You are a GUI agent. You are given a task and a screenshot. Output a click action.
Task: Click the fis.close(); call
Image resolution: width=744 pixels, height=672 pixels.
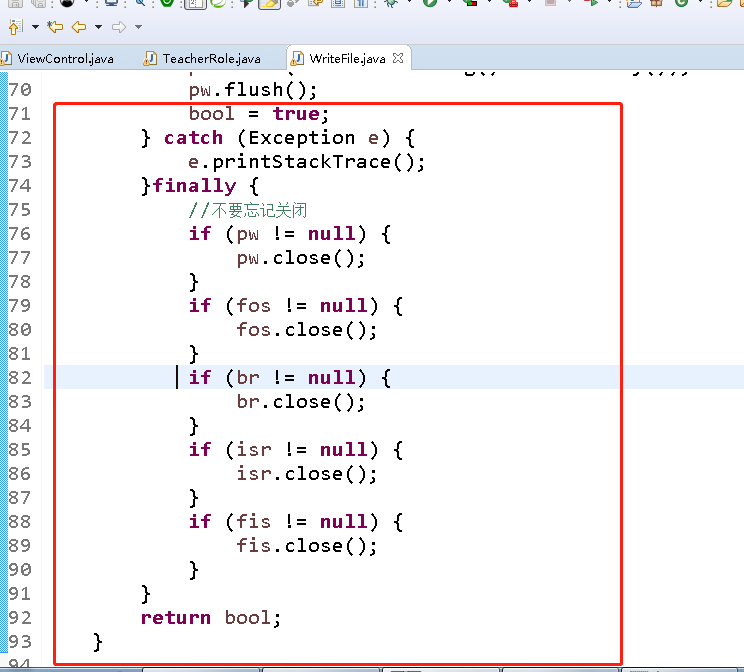click(307, 546)
